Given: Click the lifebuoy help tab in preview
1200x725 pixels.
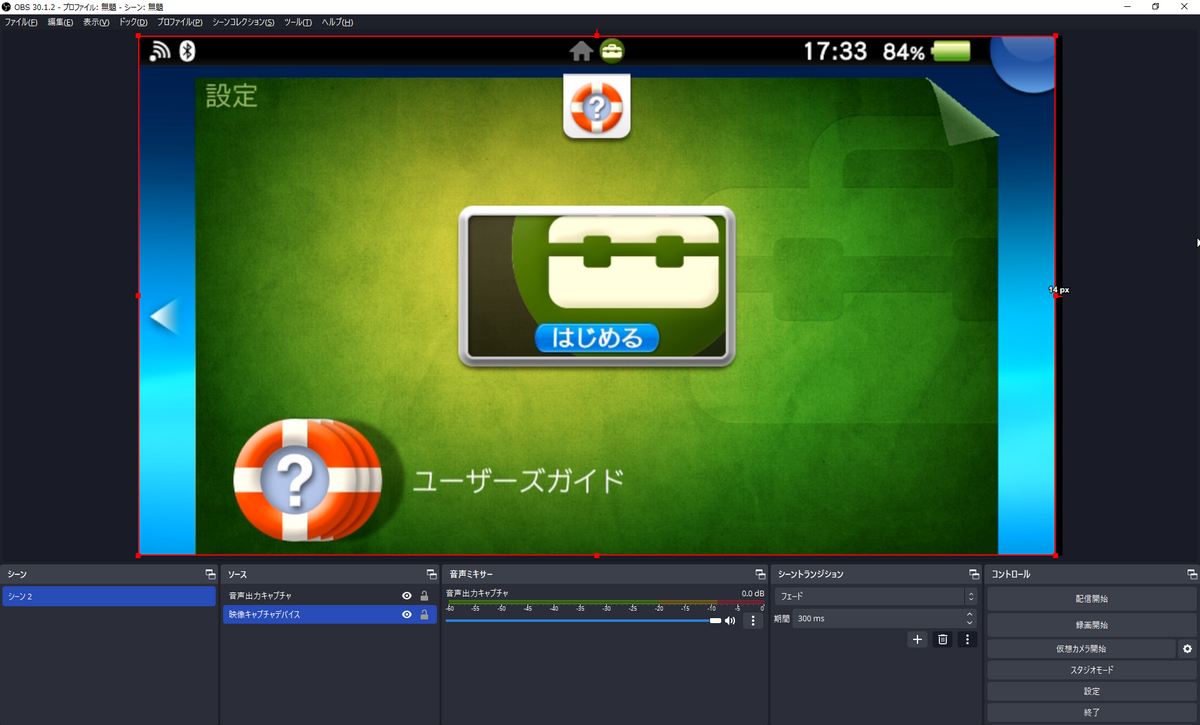Looking at the screenshot, I should [597, 105].
